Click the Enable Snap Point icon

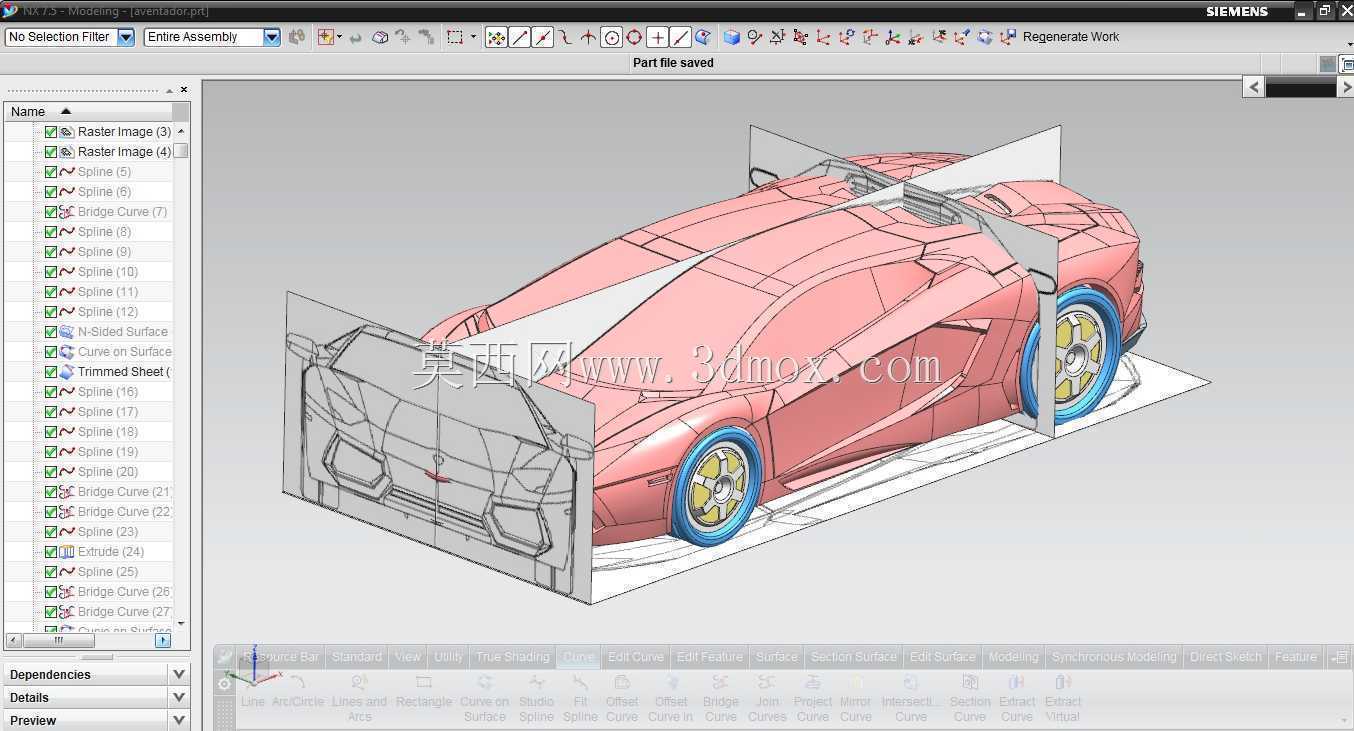click(x=496, y=37)
